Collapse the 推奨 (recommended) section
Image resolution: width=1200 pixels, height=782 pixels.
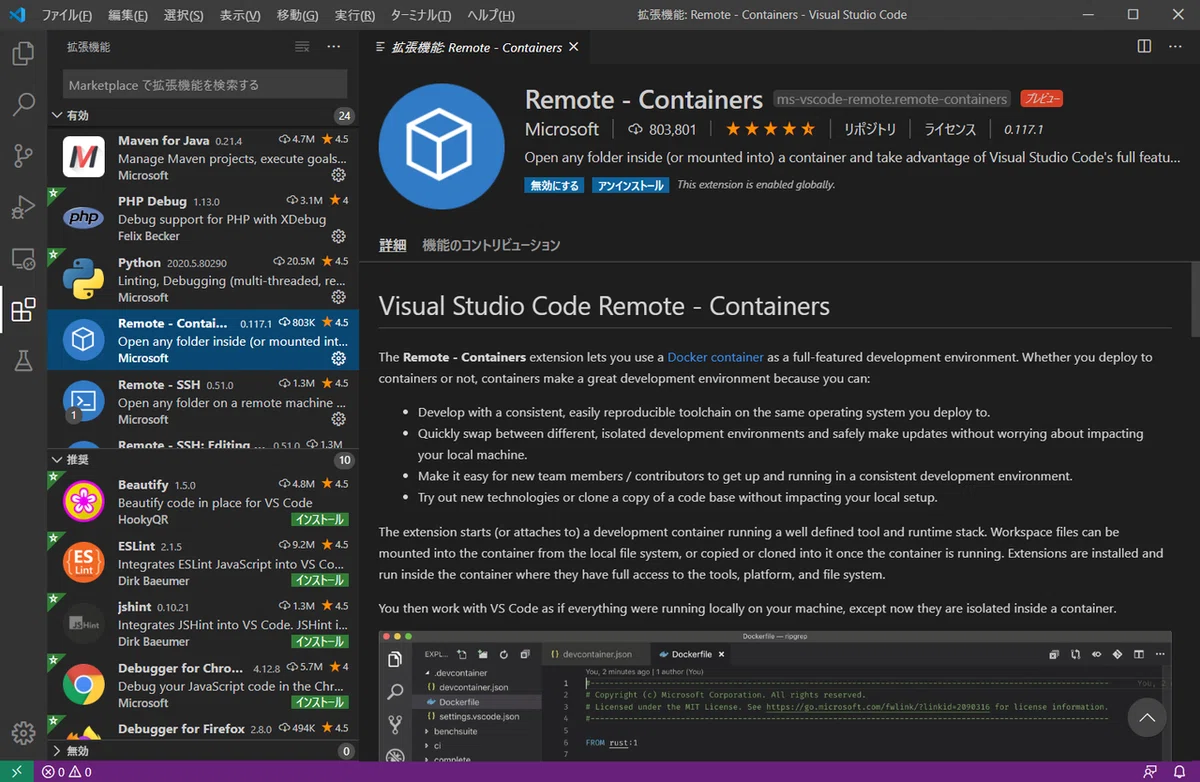pos(203,460)
